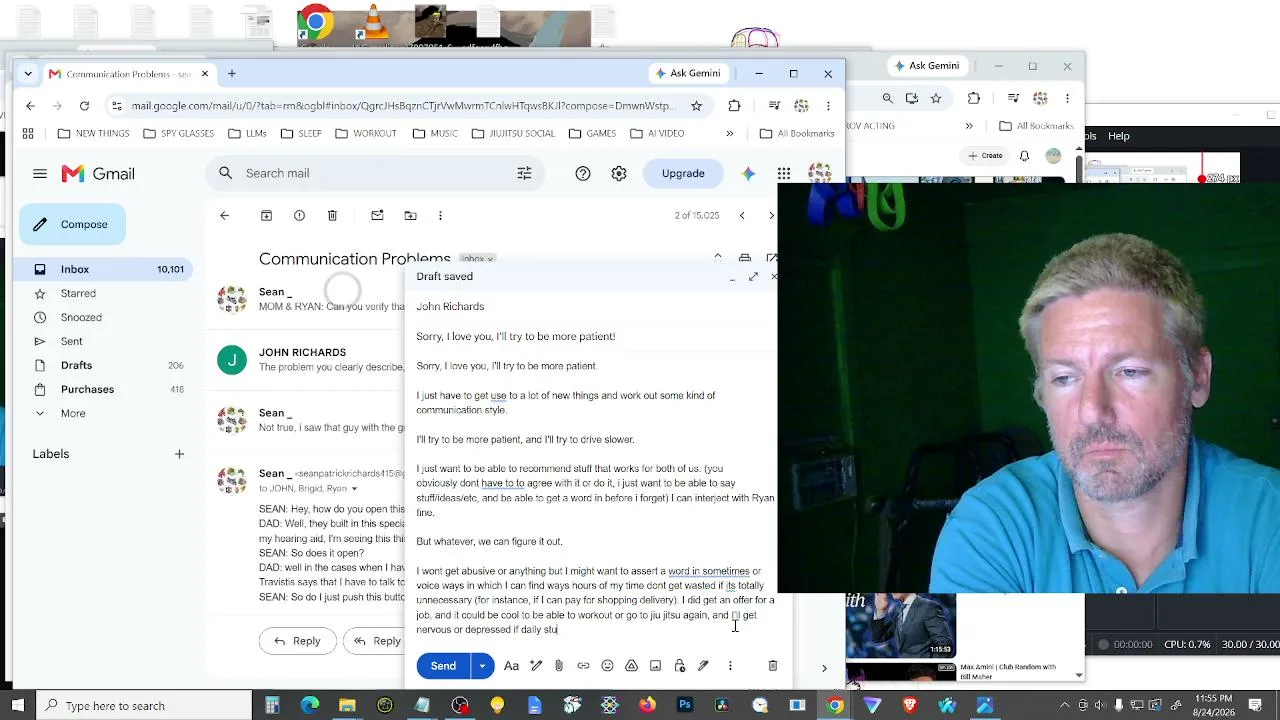This screenshot has height=720, width=1280.
Task: Mark the conversation as unread
Action: pyautogui.click(x=377, y=215)
